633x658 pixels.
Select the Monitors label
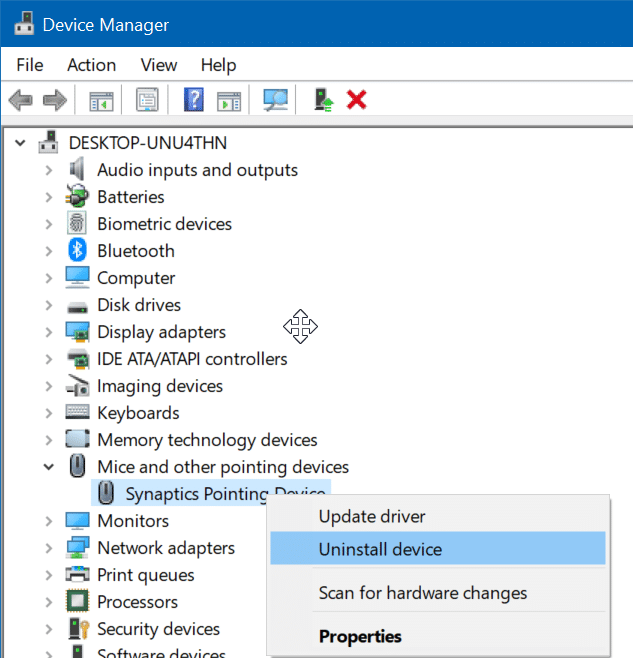click(x=133, y=521)
